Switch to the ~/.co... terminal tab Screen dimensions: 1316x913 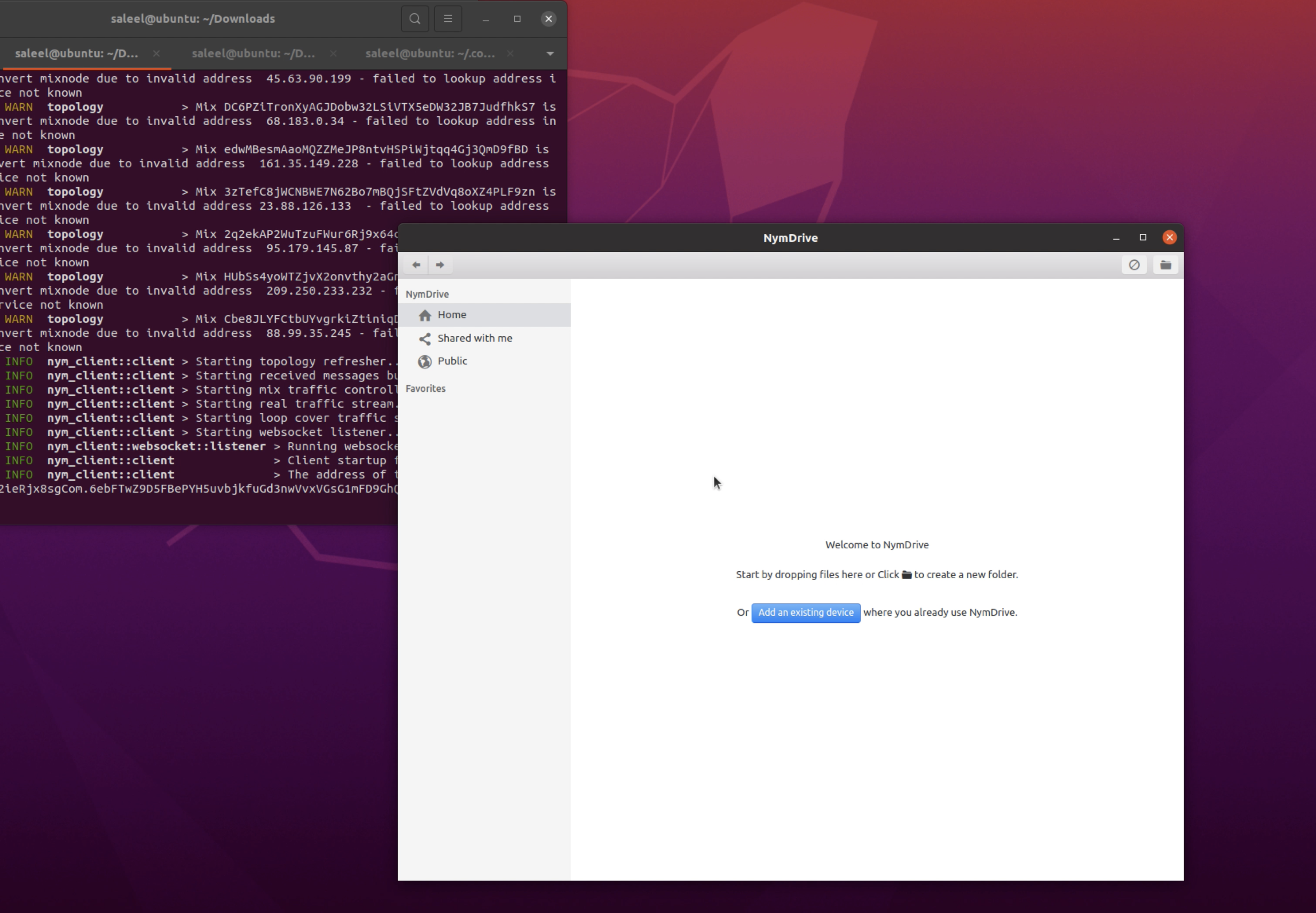(430, 53)
